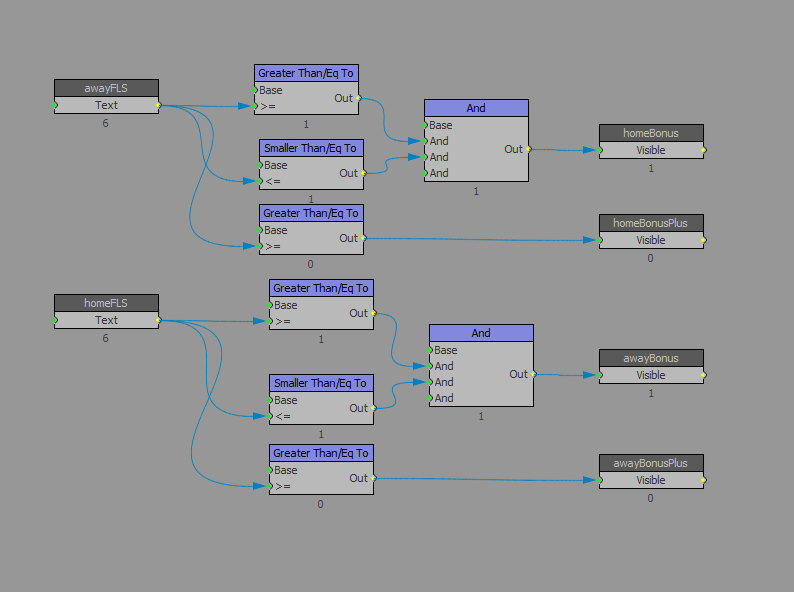
Task: Select Greater Than/Eq To header linking homeFLS to And
Action: (x=322, y=288)
